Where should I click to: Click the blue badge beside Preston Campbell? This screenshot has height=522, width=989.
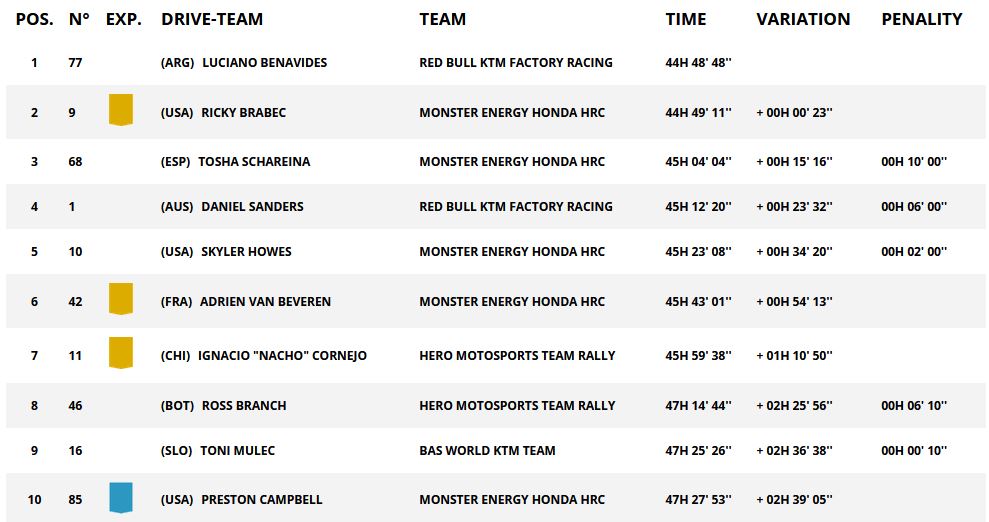click(120, 498)
